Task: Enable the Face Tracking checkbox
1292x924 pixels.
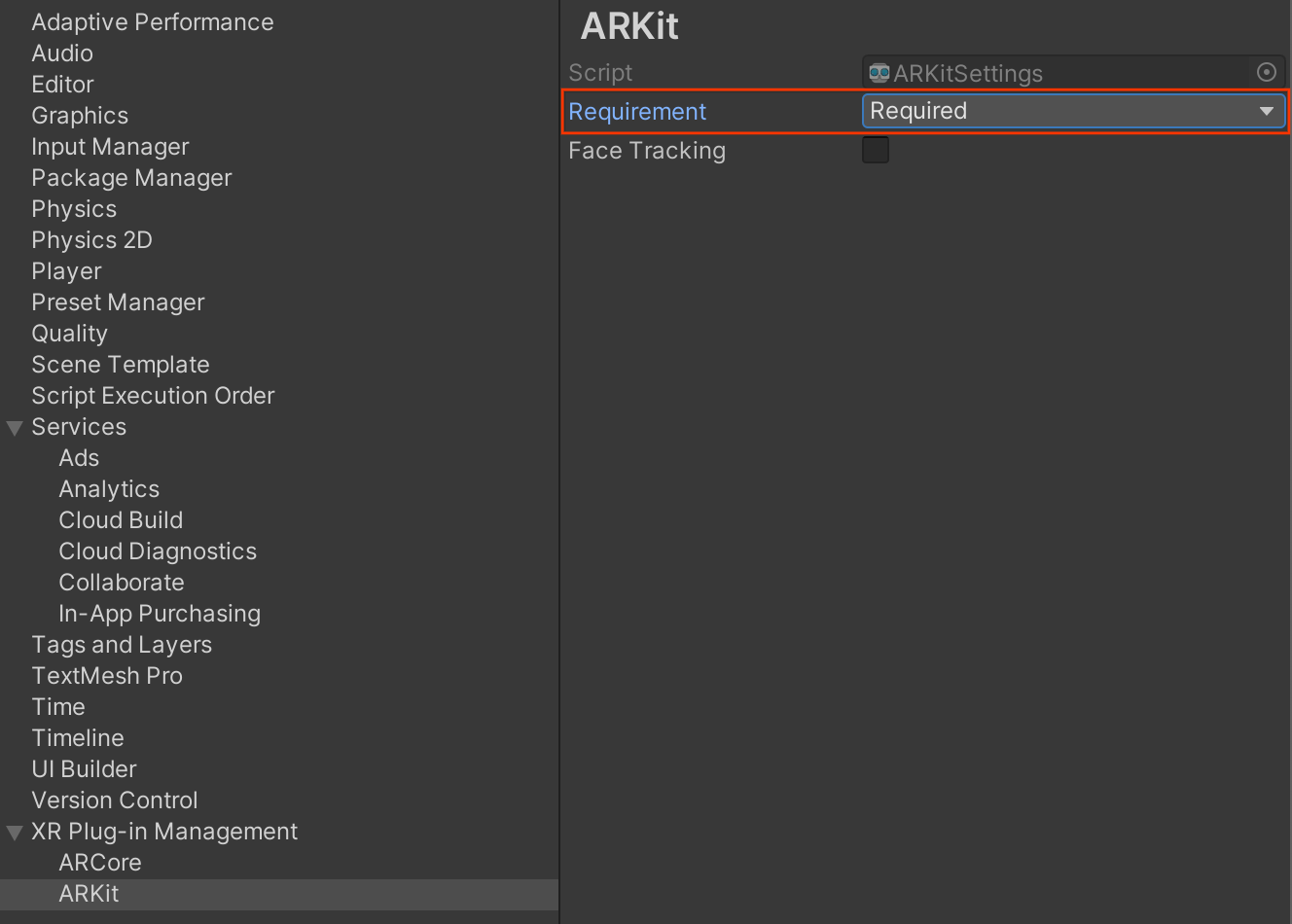Action: click(x=876, y=151)
